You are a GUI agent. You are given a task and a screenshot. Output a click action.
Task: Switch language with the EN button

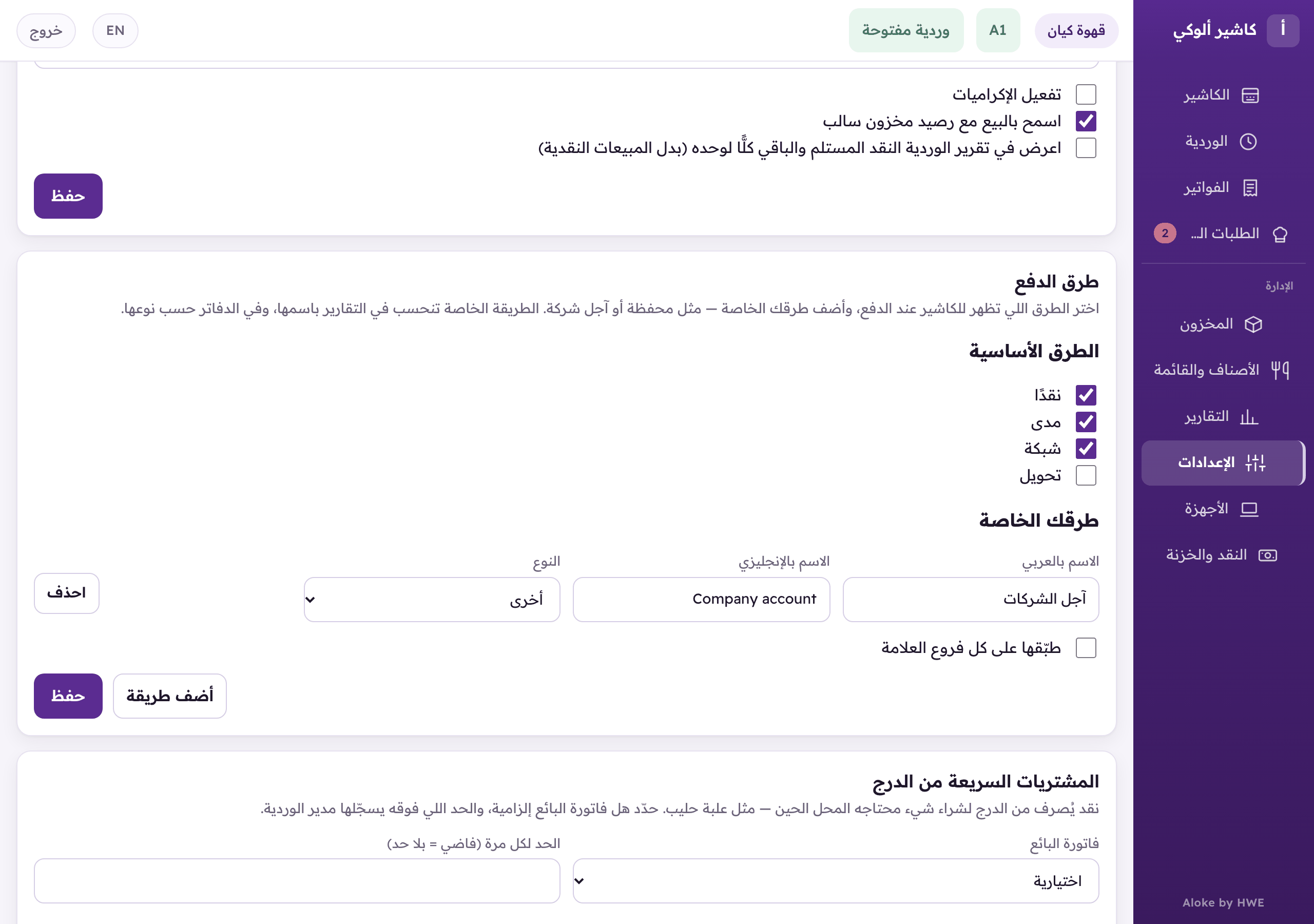click(x=115, y=31)
